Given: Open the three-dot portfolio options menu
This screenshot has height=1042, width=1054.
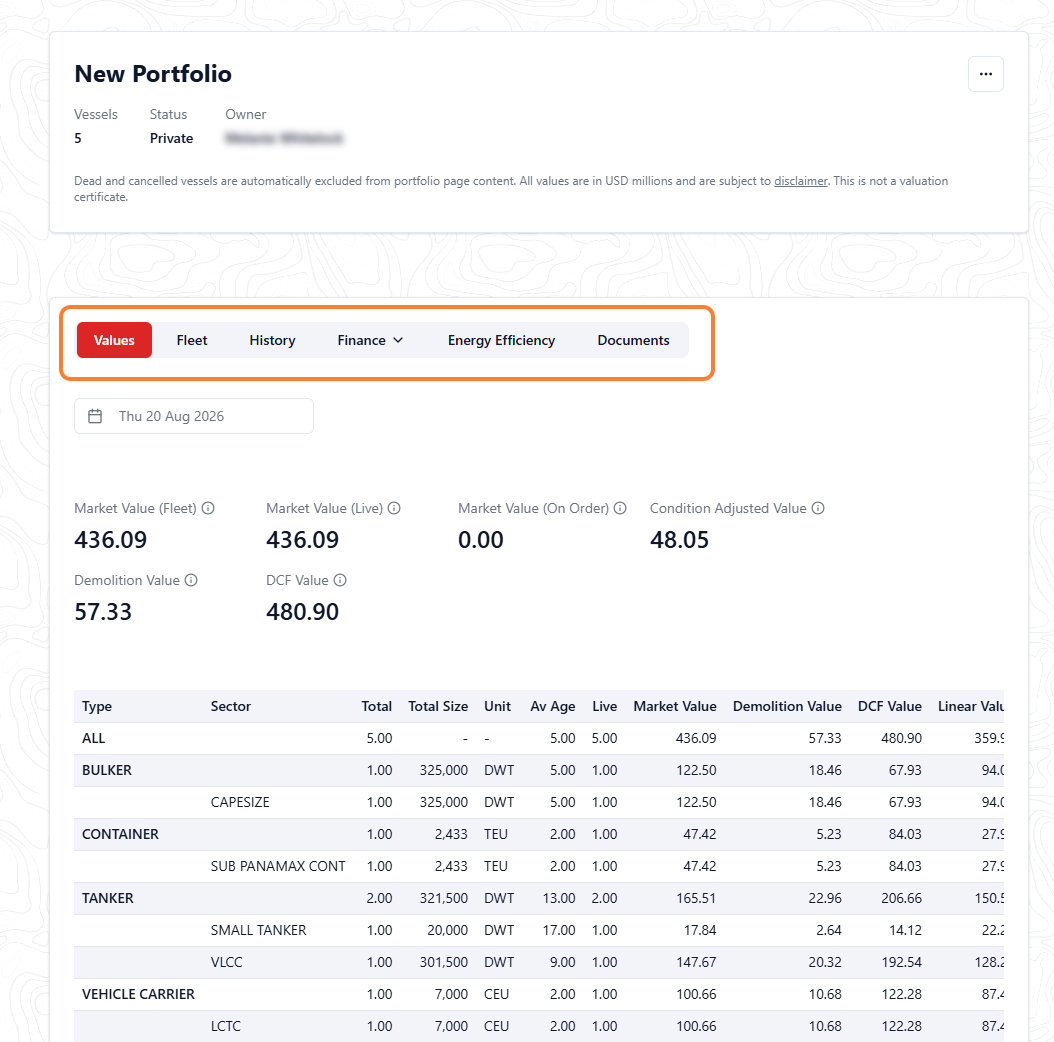Looking at the screenshot, I should point(985,74).
